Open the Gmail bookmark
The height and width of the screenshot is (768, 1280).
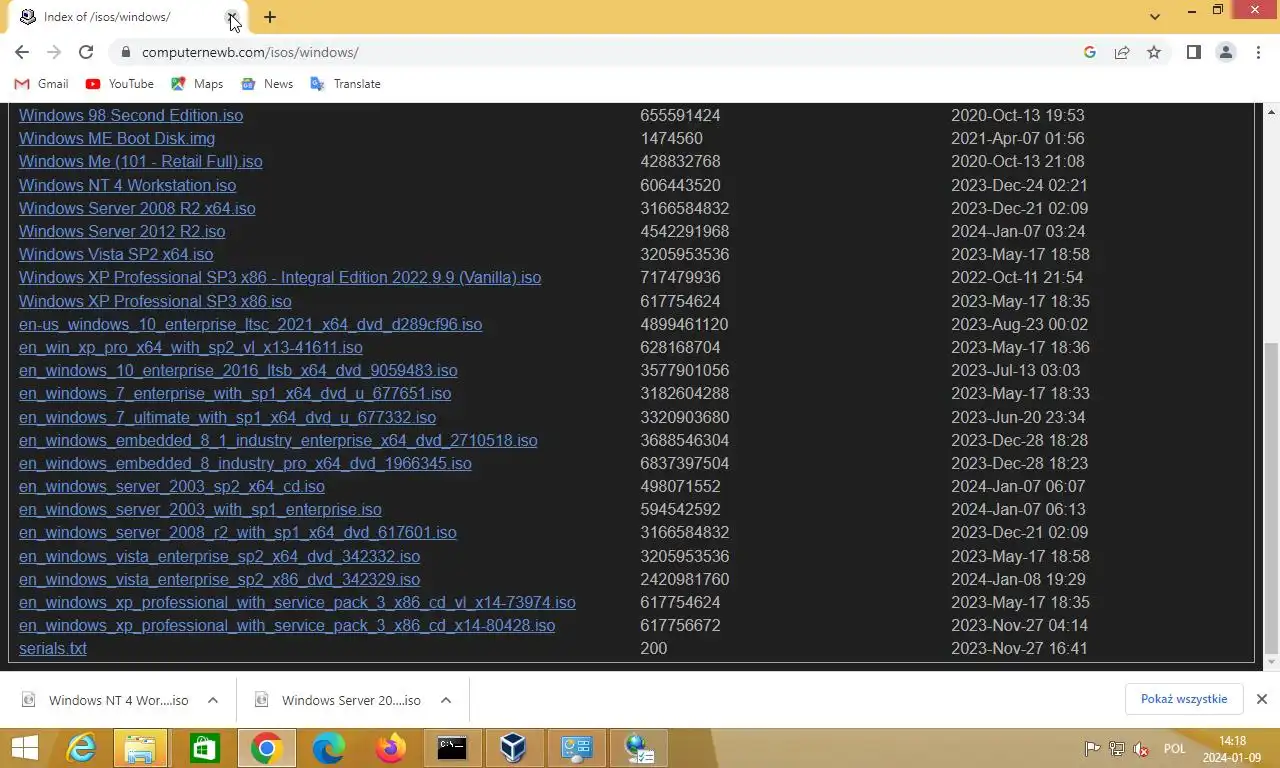(42, 84)
